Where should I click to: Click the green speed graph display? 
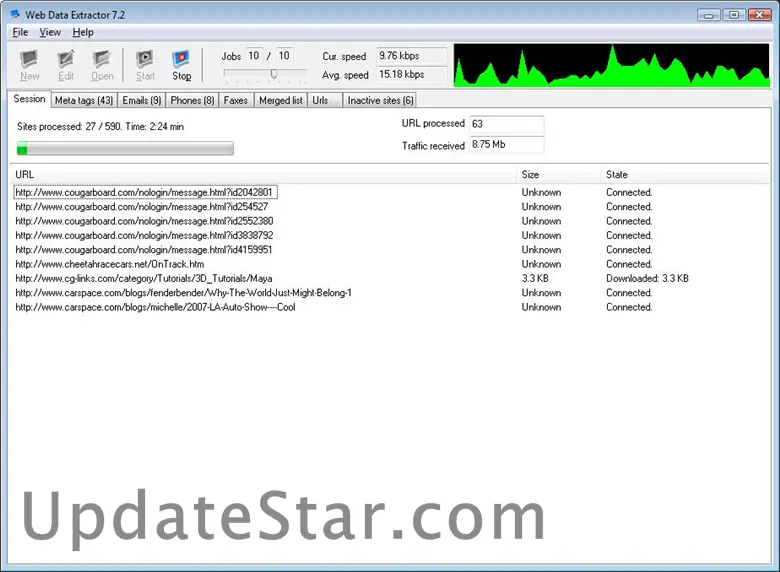click(x=611, y=65)
